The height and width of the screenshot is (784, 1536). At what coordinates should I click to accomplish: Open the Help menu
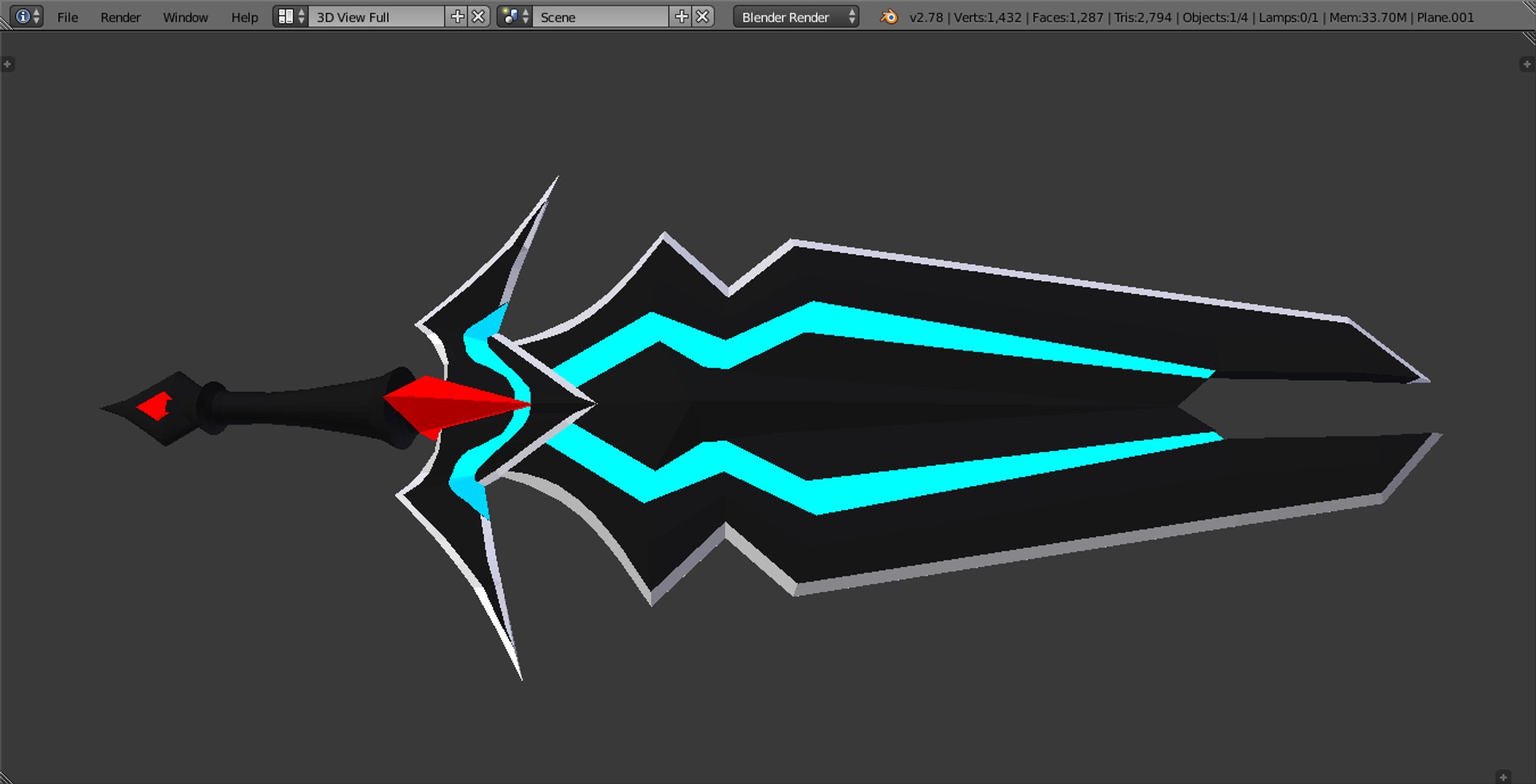(244, 17)
